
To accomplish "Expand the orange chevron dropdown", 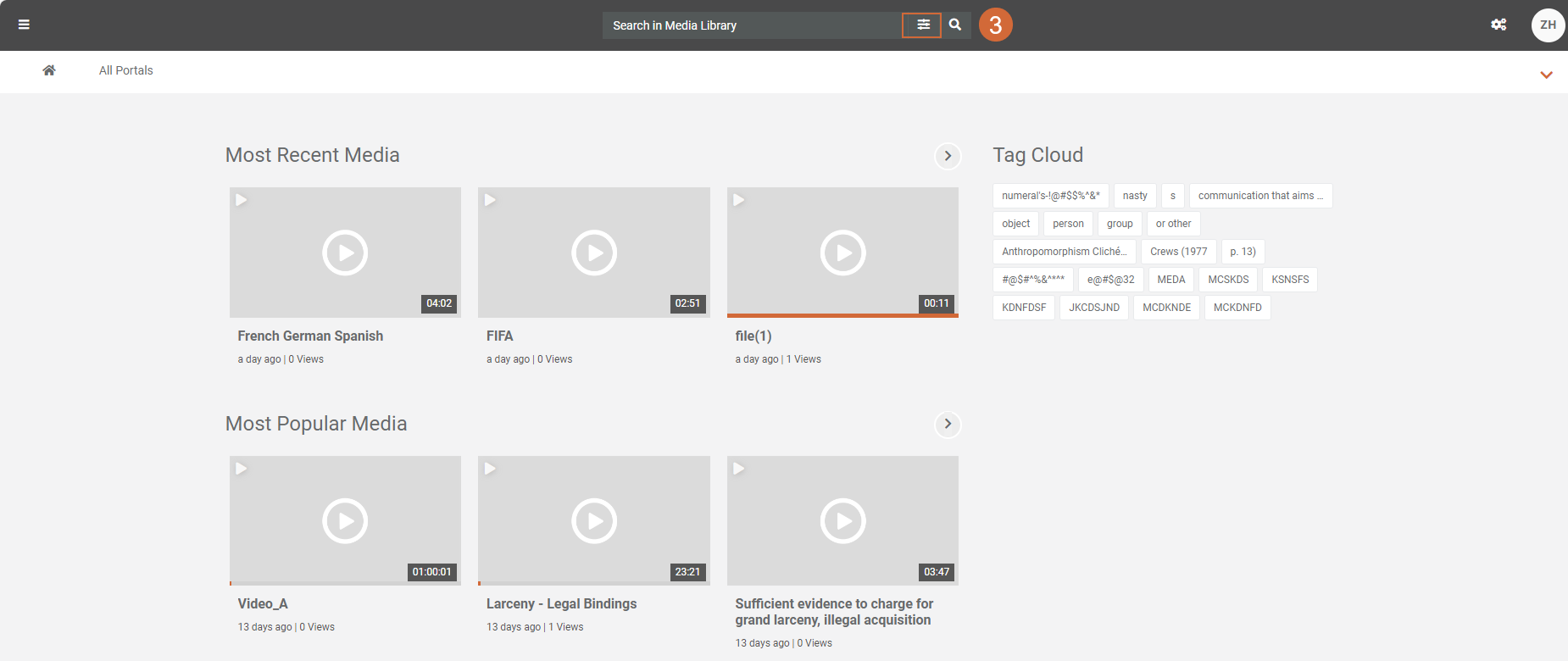I will (x=1546, y=75).
